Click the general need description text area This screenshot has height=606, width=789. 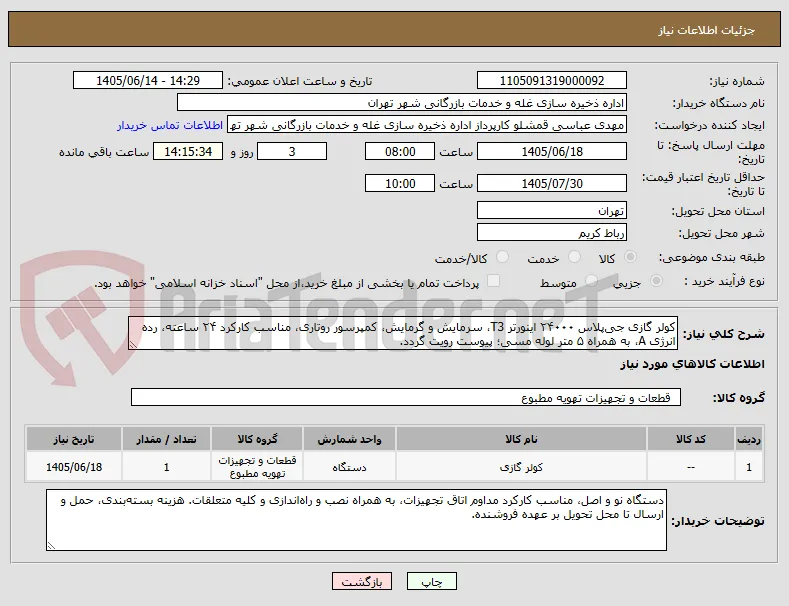click(403, 333)
